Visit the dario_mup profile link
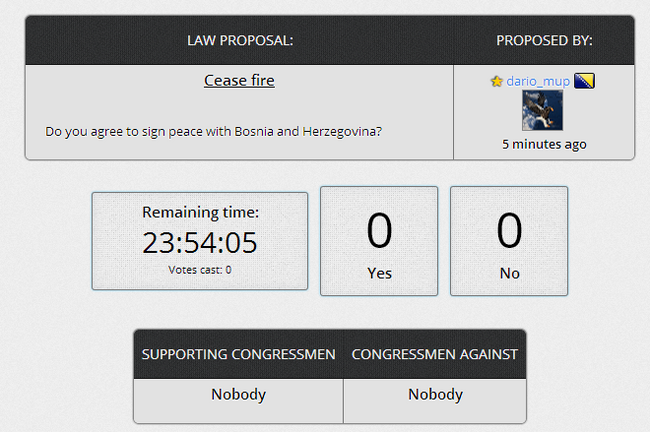The height and width of the screenshot is (432, 650). pyautogui.click(x=538, y=81)
